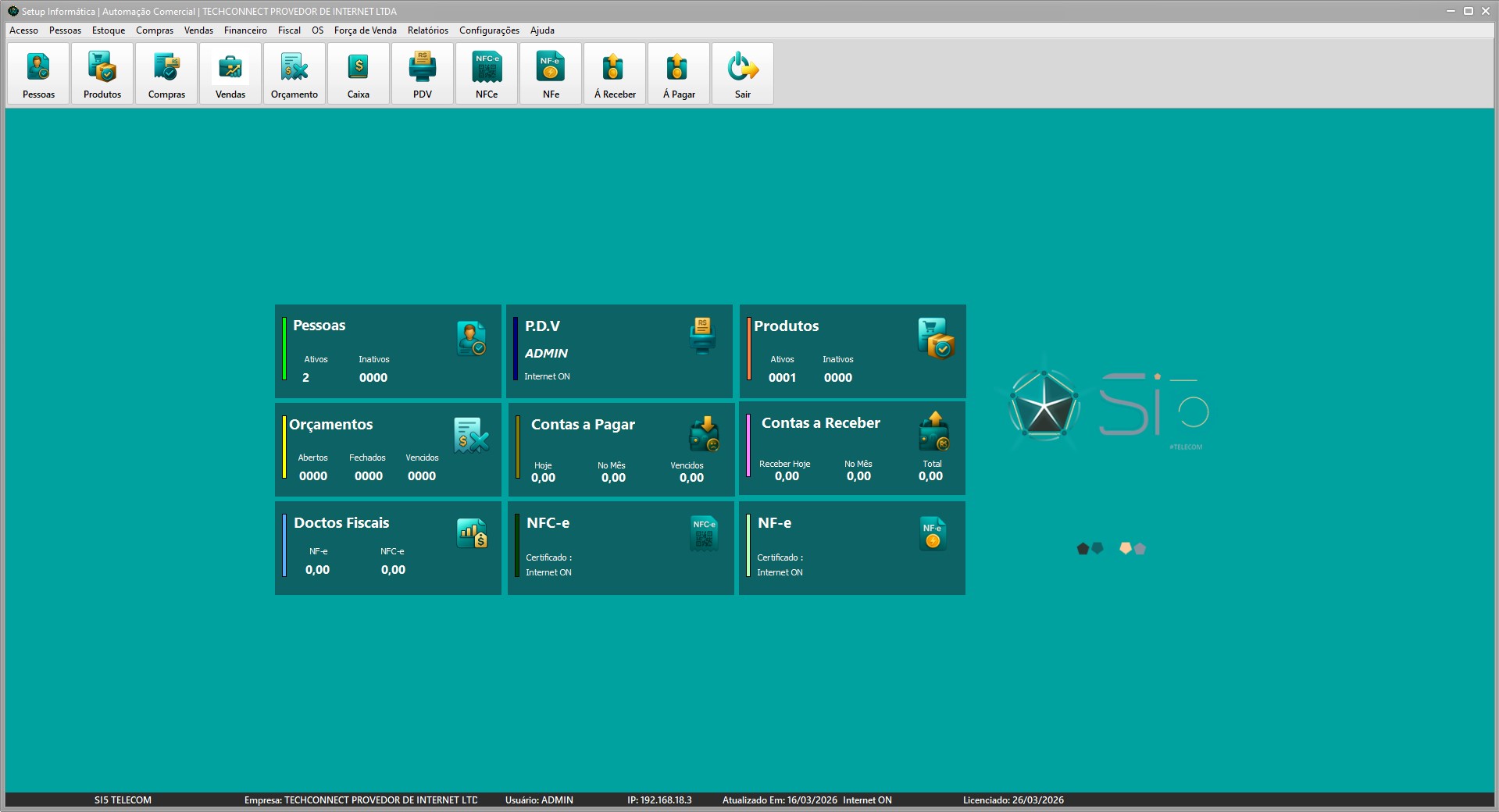This screenshot has height=812, width=1499.
Task: Click the IP: 192.168.18.3 status entry
Action: [x=659, y=800]
